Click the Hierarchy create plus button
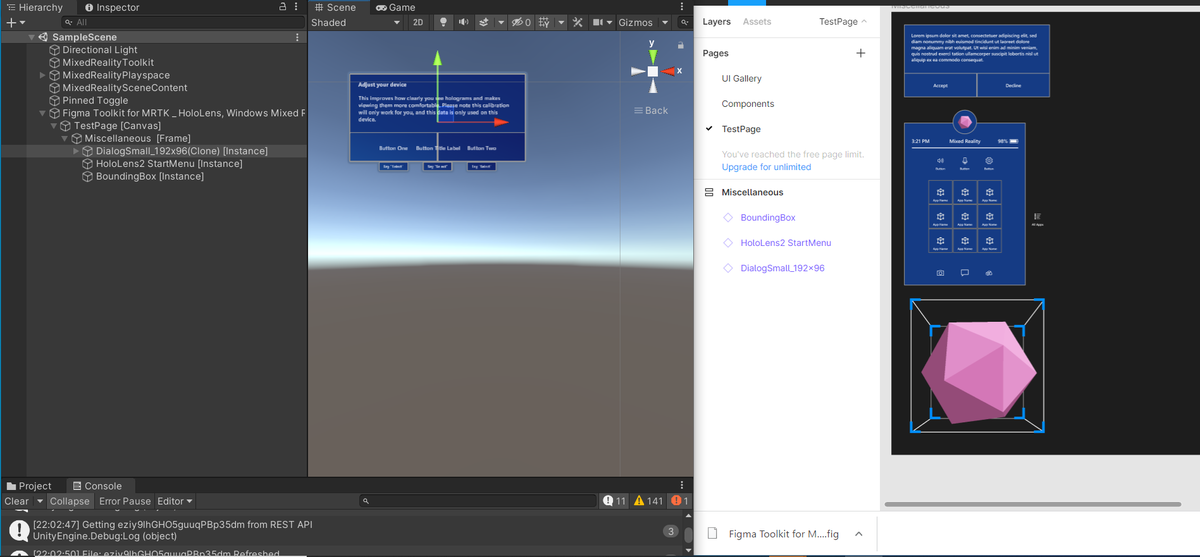Screen dimensions: 1200x557 tap(10, 22)
